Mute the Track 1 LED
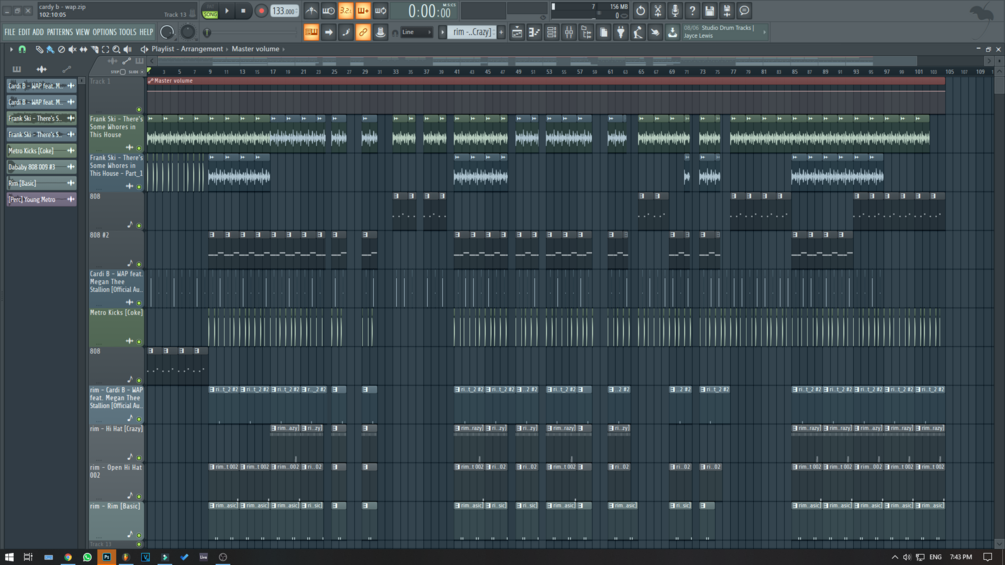The width and height of the screenshot is (1005, 565). [139, 110]
